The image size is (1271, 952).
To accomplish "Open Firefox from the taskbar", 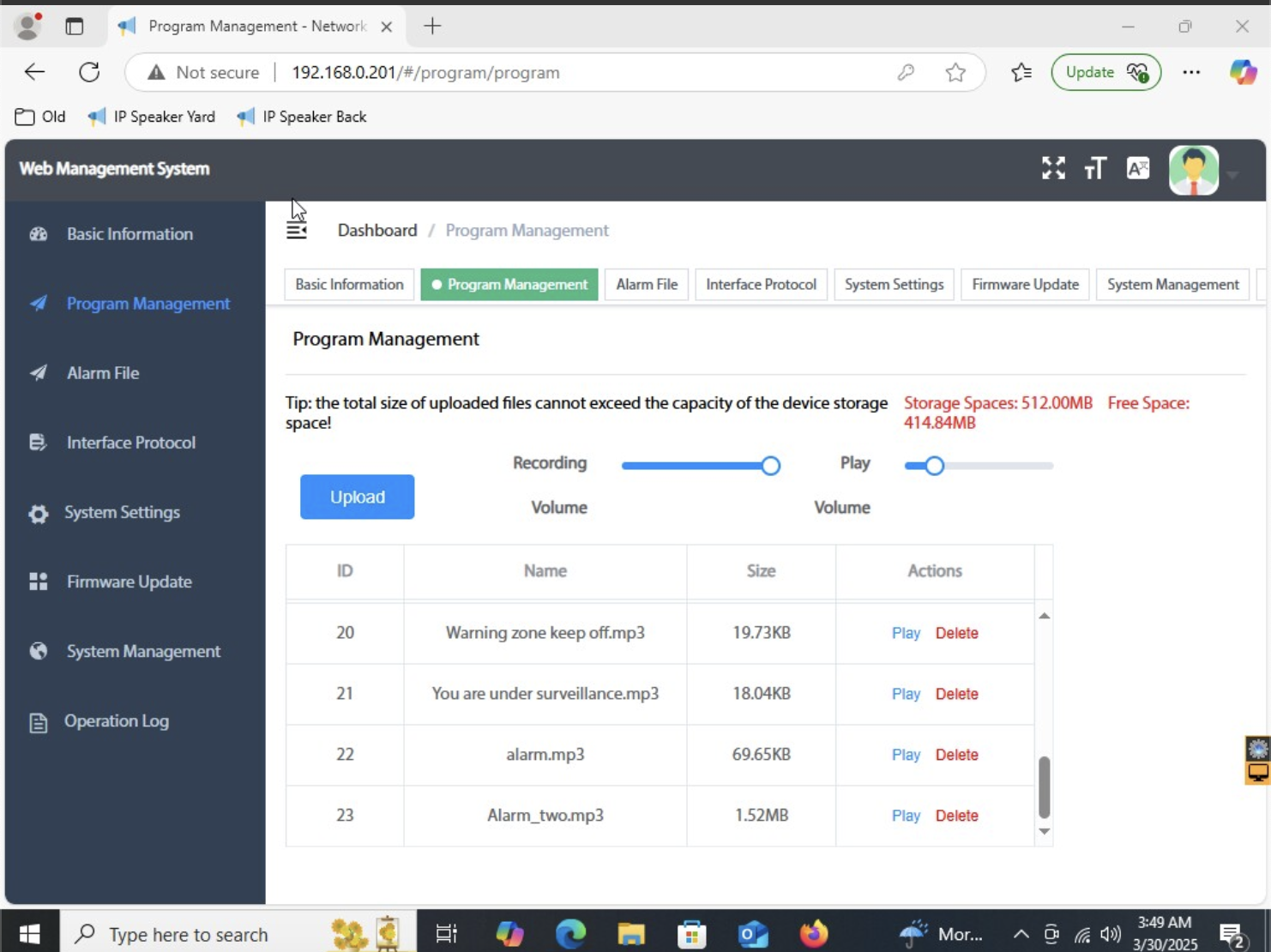I will (x=814, y=933).
